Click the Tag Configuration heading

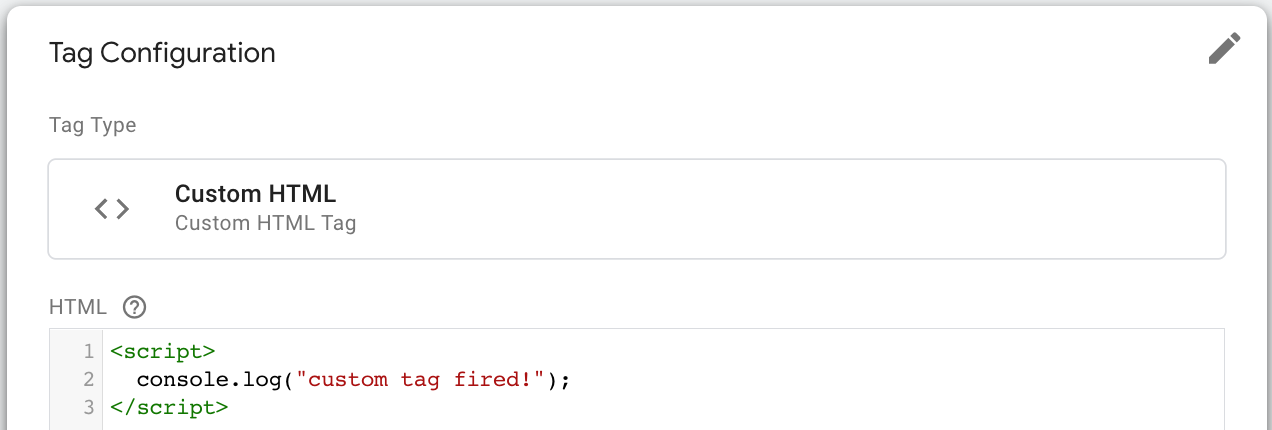coord(162,53)
